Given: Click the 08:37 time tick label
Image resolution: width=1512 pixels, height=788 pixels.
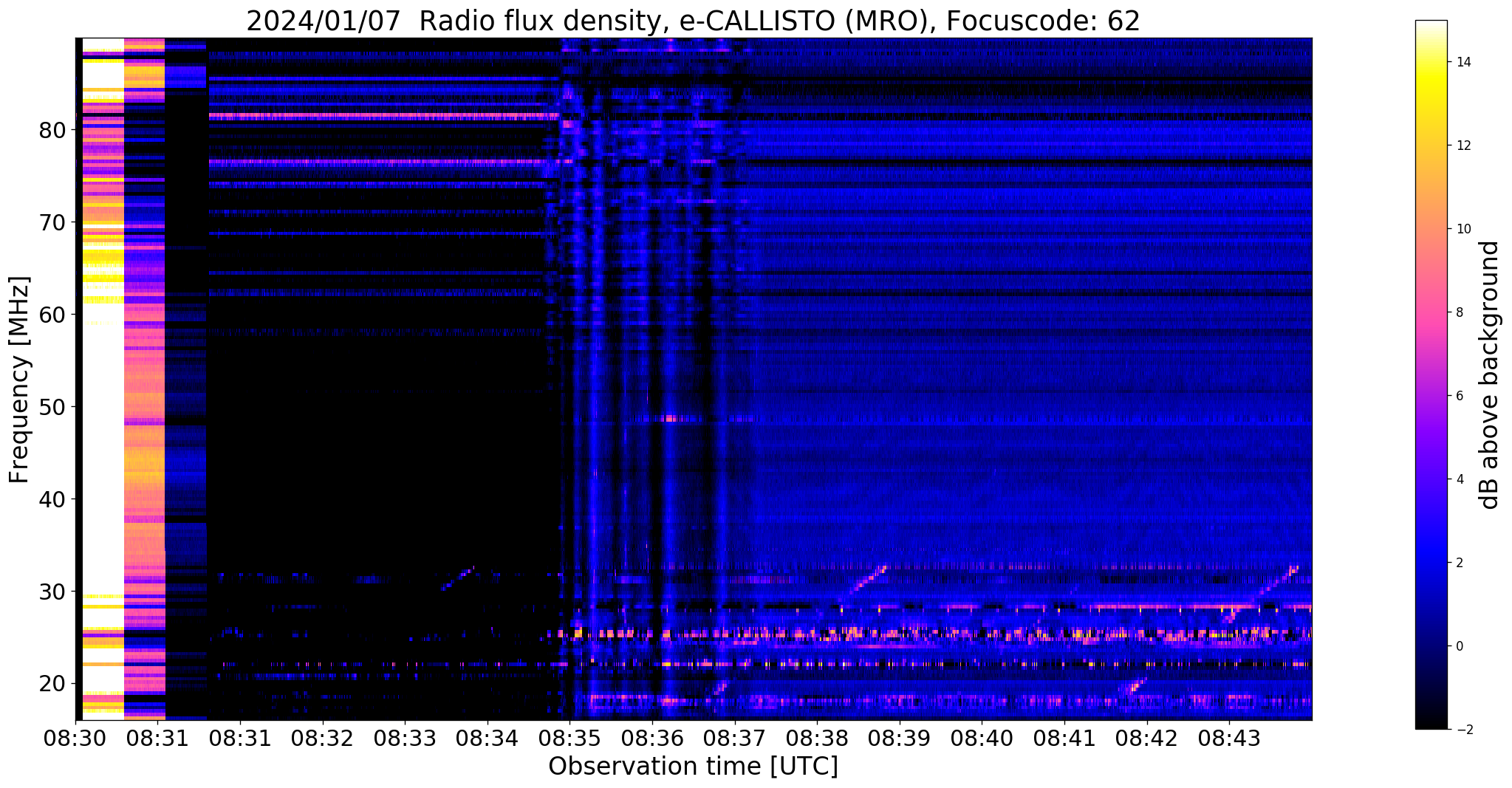Looking at the screenshot, I should 734,738.
